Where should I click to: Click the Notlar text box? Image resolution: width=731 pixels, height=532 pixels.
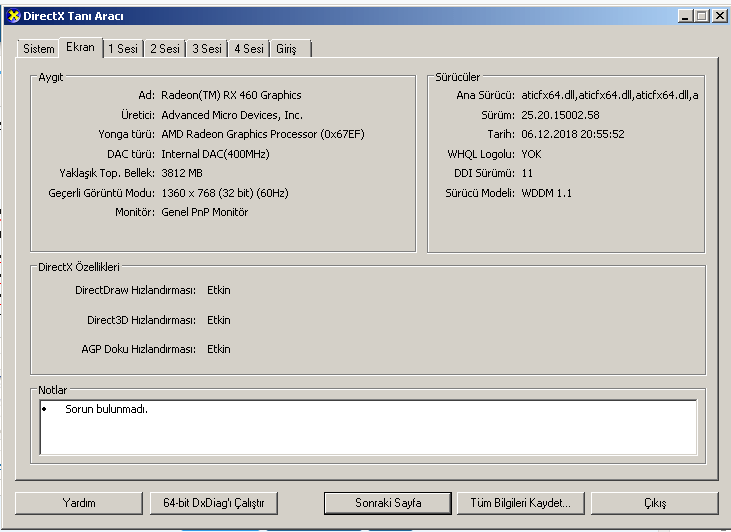tap(368, 427)
